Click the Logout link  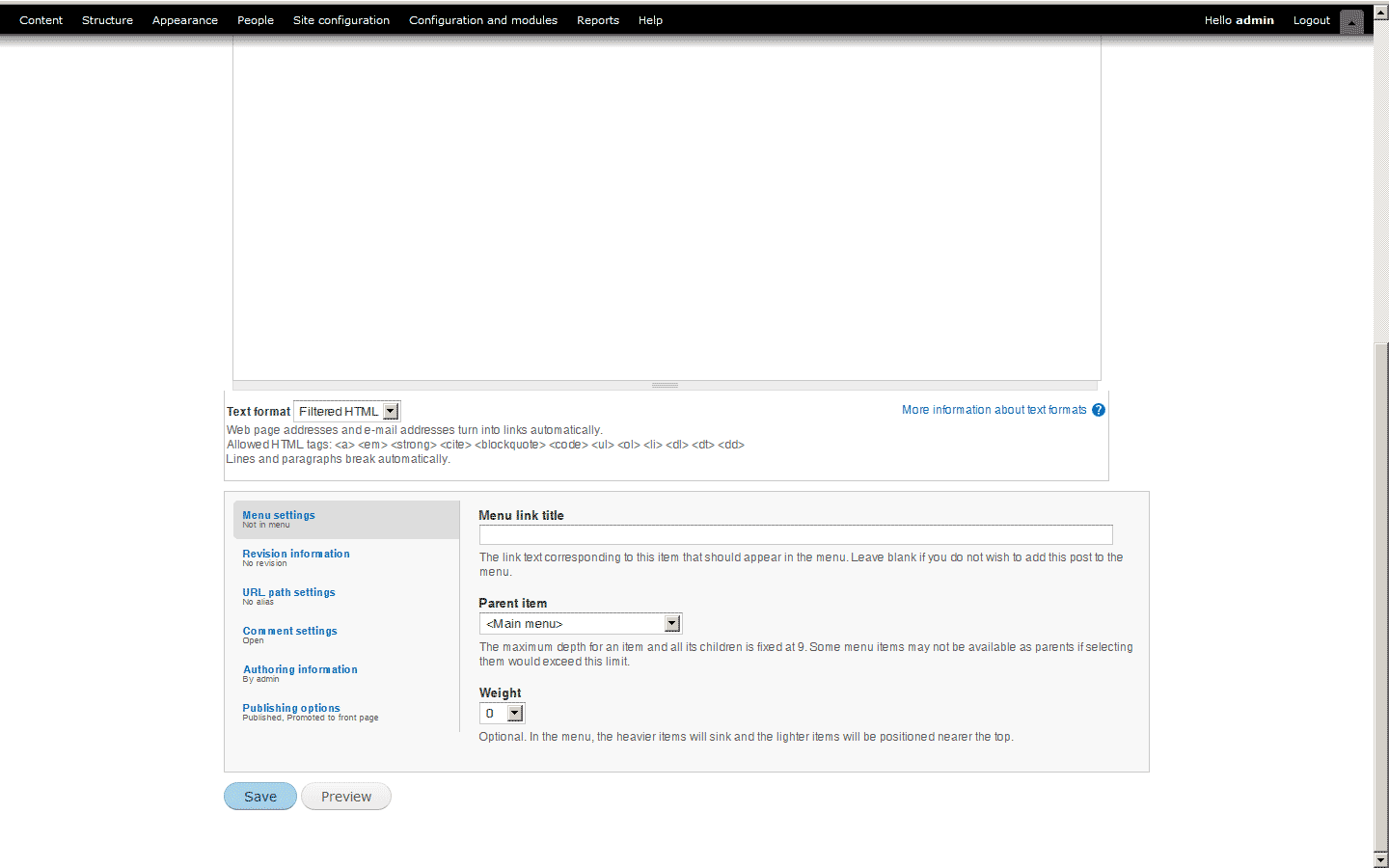[1312, 20]
